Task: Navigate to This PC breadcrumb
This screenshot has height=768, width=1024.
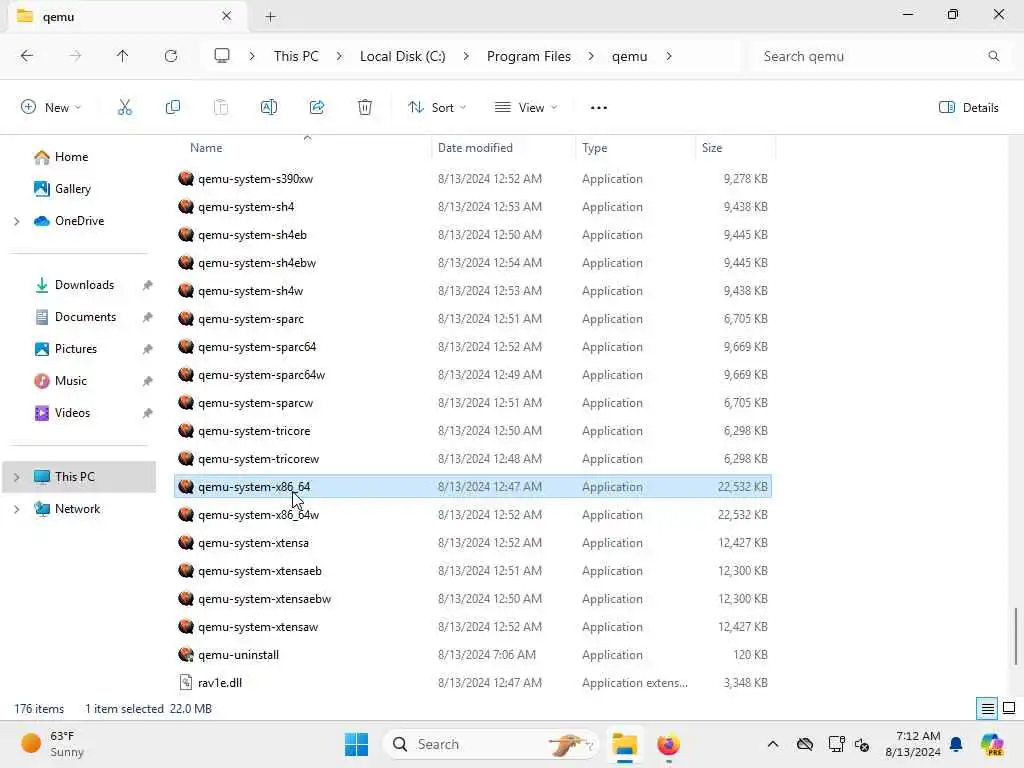Action: pyautogui.click(x=296, y=56)
